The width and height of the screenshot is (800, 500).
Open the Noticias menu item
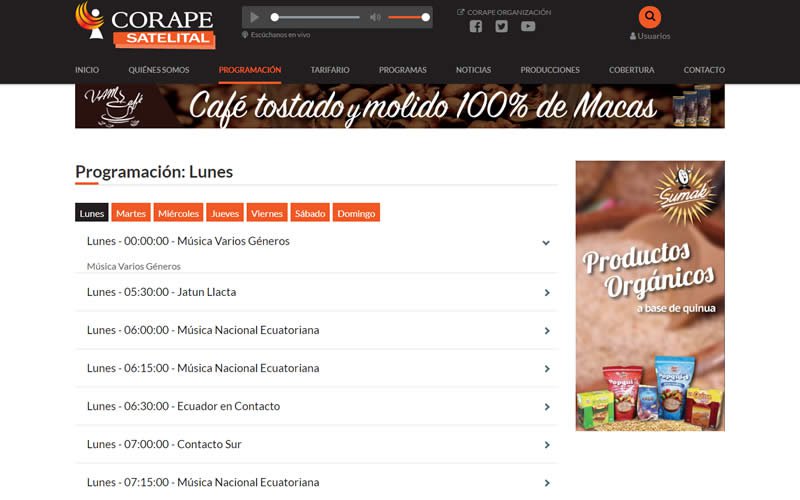click(473, 70)
